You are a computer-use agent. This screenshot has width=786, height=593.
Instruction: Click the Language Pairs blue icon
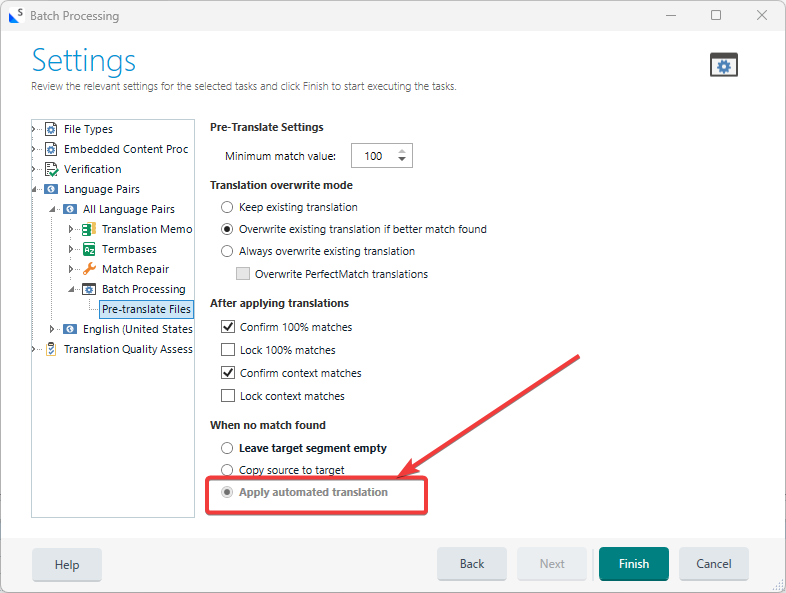pyautogui.click(x=51, y=189)
